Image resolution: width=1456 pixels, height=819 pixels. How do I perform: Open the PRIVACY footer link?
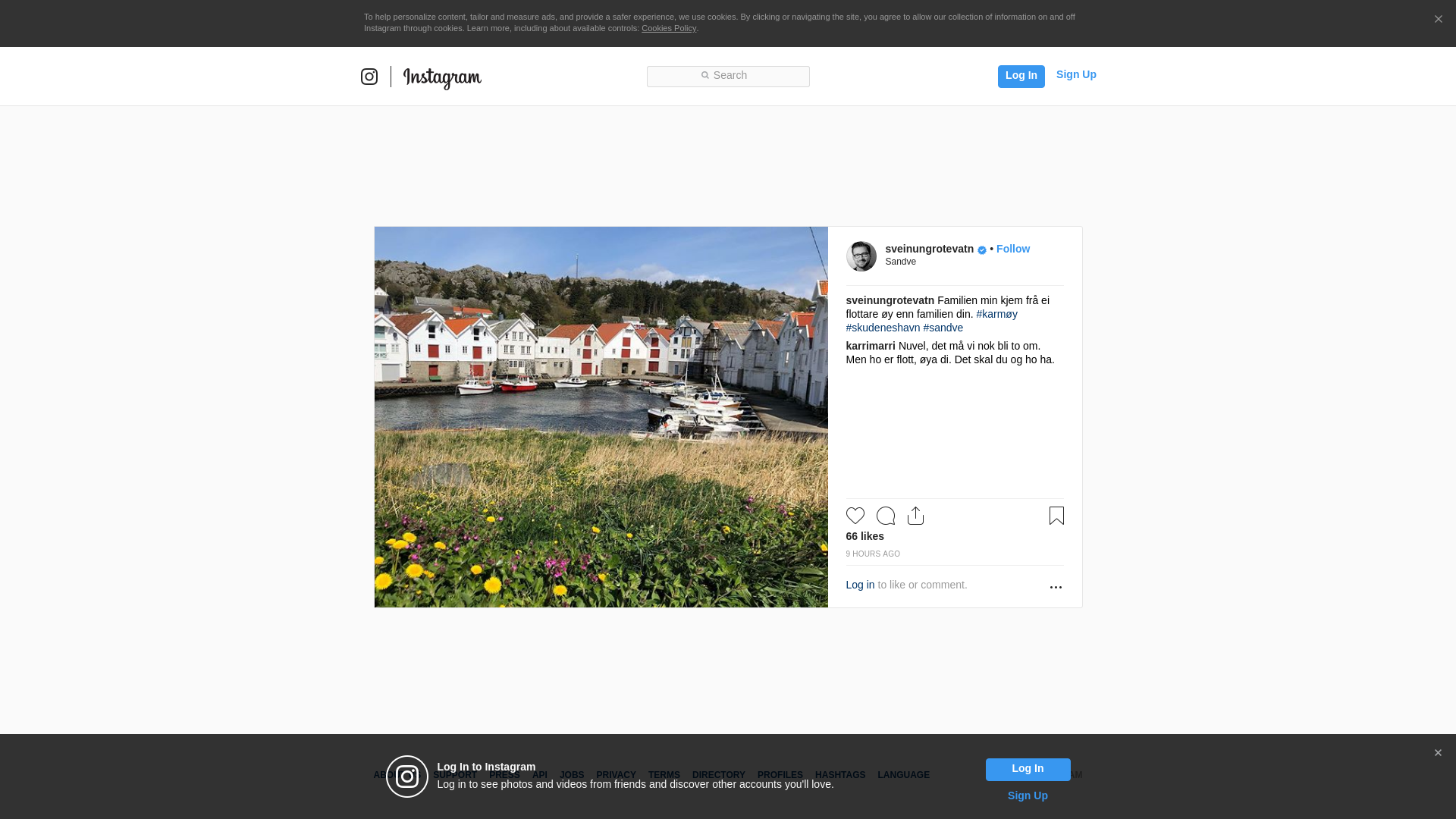[x=616, y=775]
